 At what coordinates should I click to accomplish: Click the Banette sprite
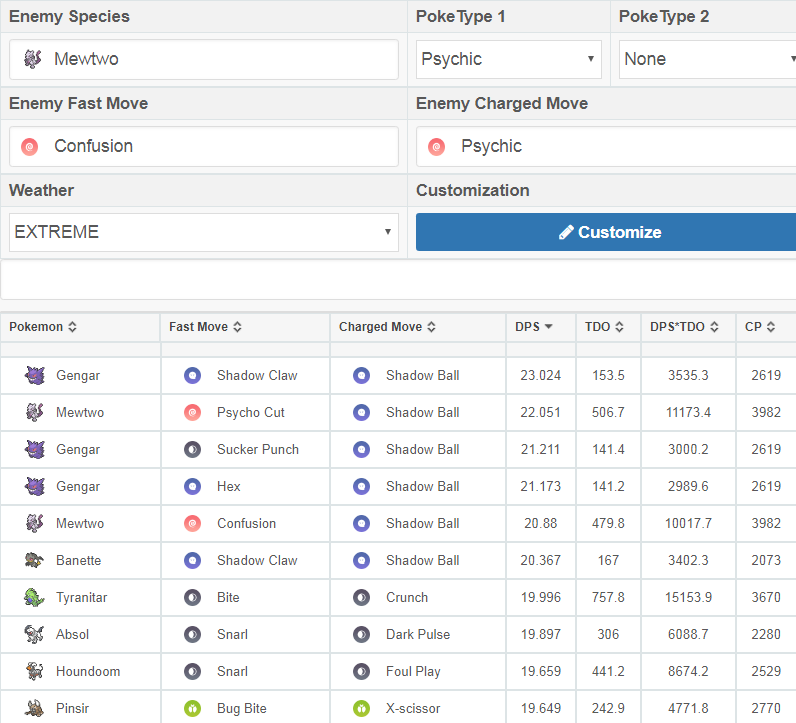[34, 560]
